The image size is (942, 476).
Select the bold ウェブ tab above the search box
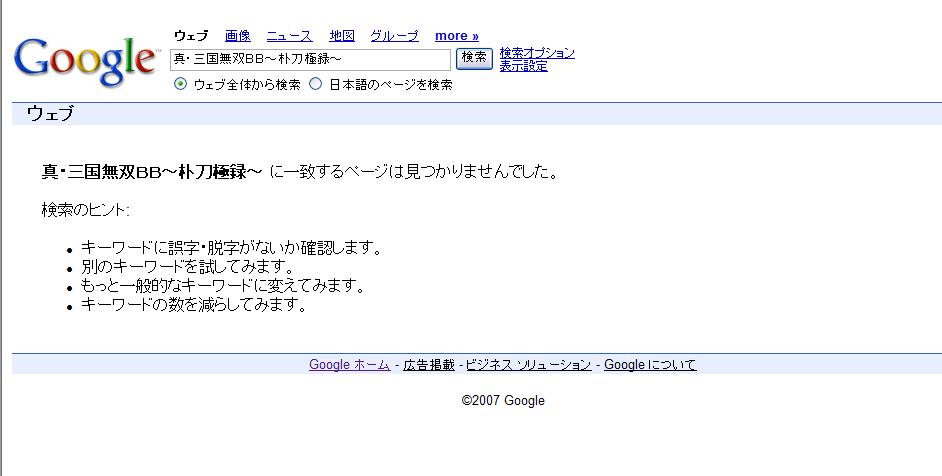click(x=191, y=36)
